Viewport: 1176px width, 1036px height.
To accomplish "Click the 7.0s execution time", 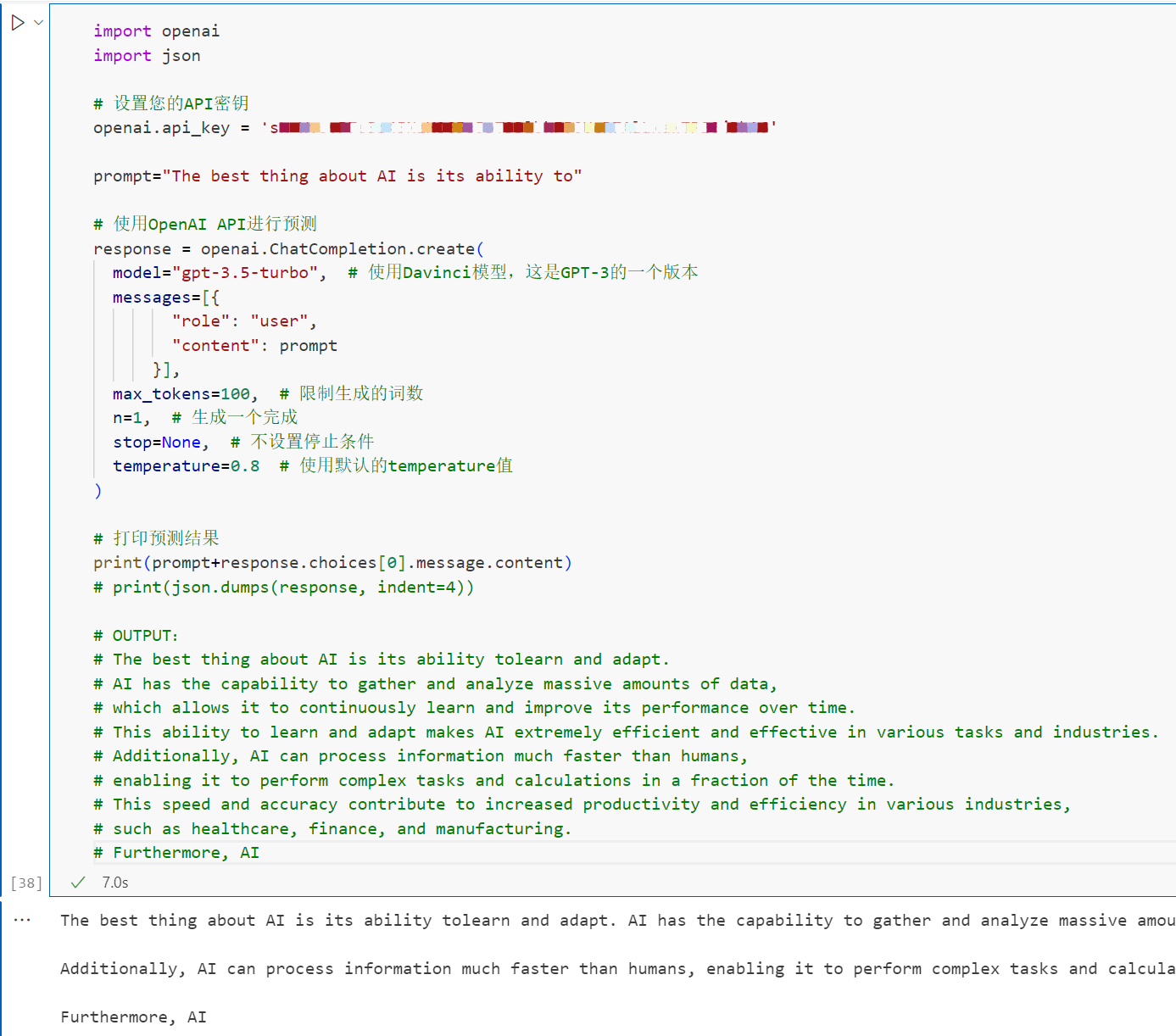I will [x=115, y=883].
